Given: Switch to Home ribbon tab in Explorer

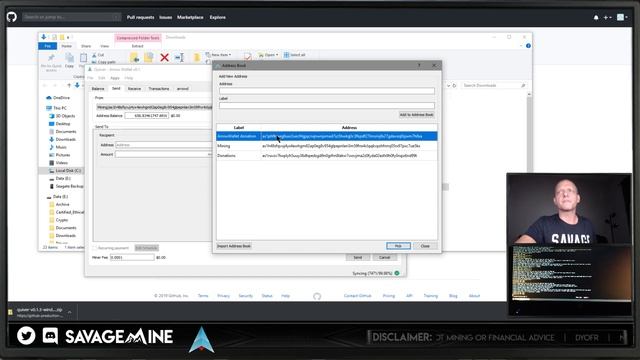Looking at the screenshot, I should point(67,46).
